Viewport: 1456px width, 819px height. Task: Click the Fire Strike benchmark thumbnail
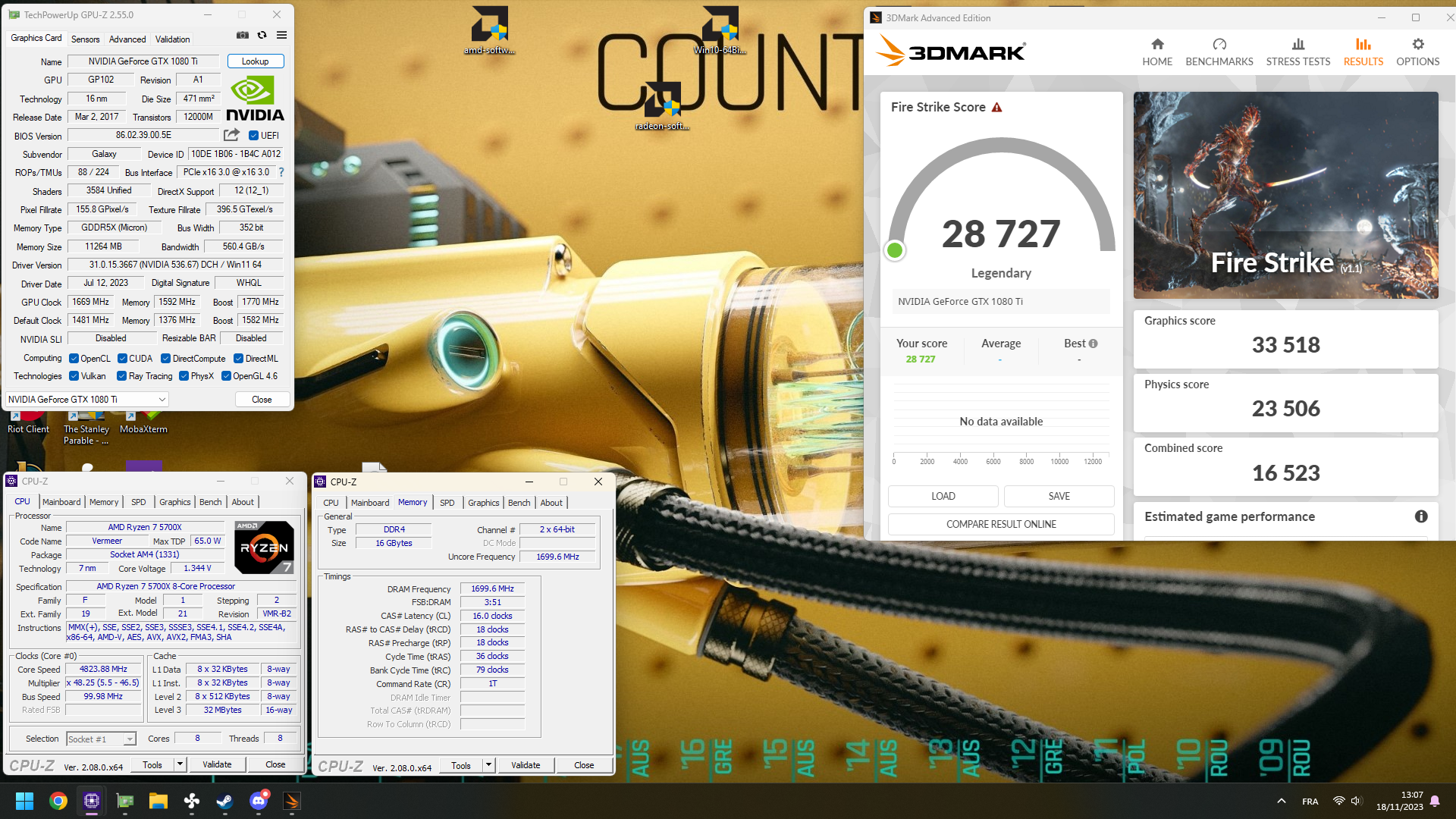[x=1286, y=196]
